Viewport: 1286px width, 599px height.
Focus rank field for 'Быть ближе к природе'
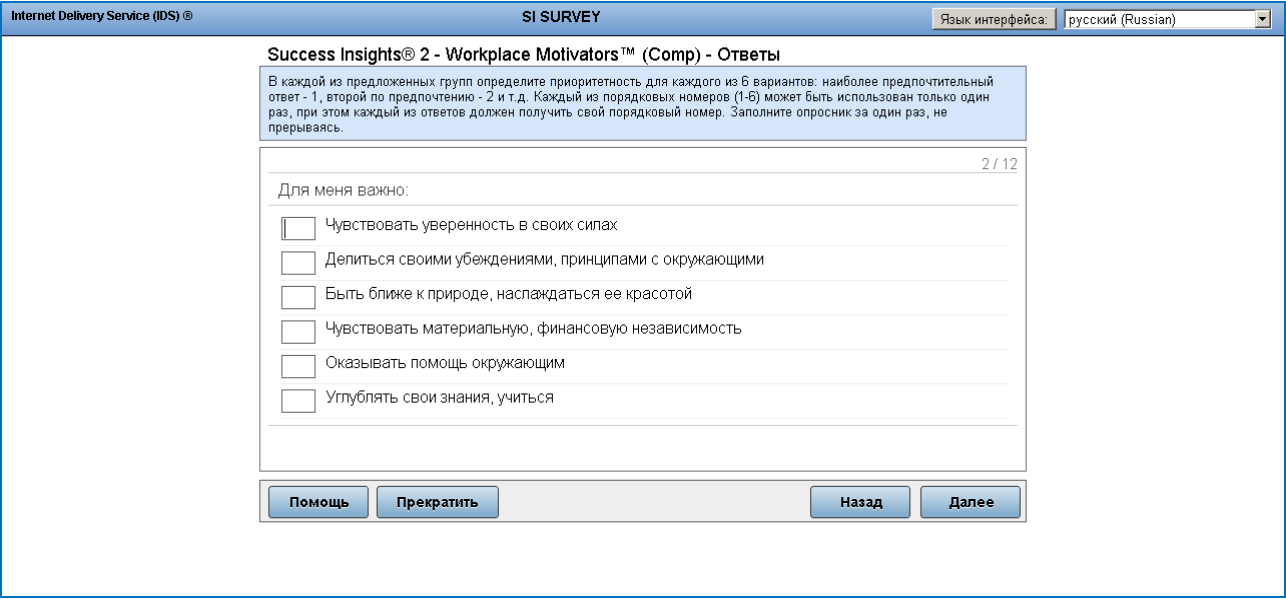point(298,297)
